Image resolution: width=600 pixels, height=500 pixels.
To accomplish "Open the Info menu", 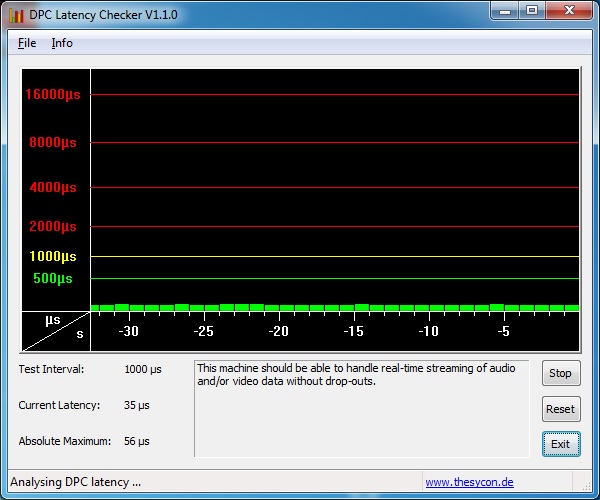I will 62,43.
